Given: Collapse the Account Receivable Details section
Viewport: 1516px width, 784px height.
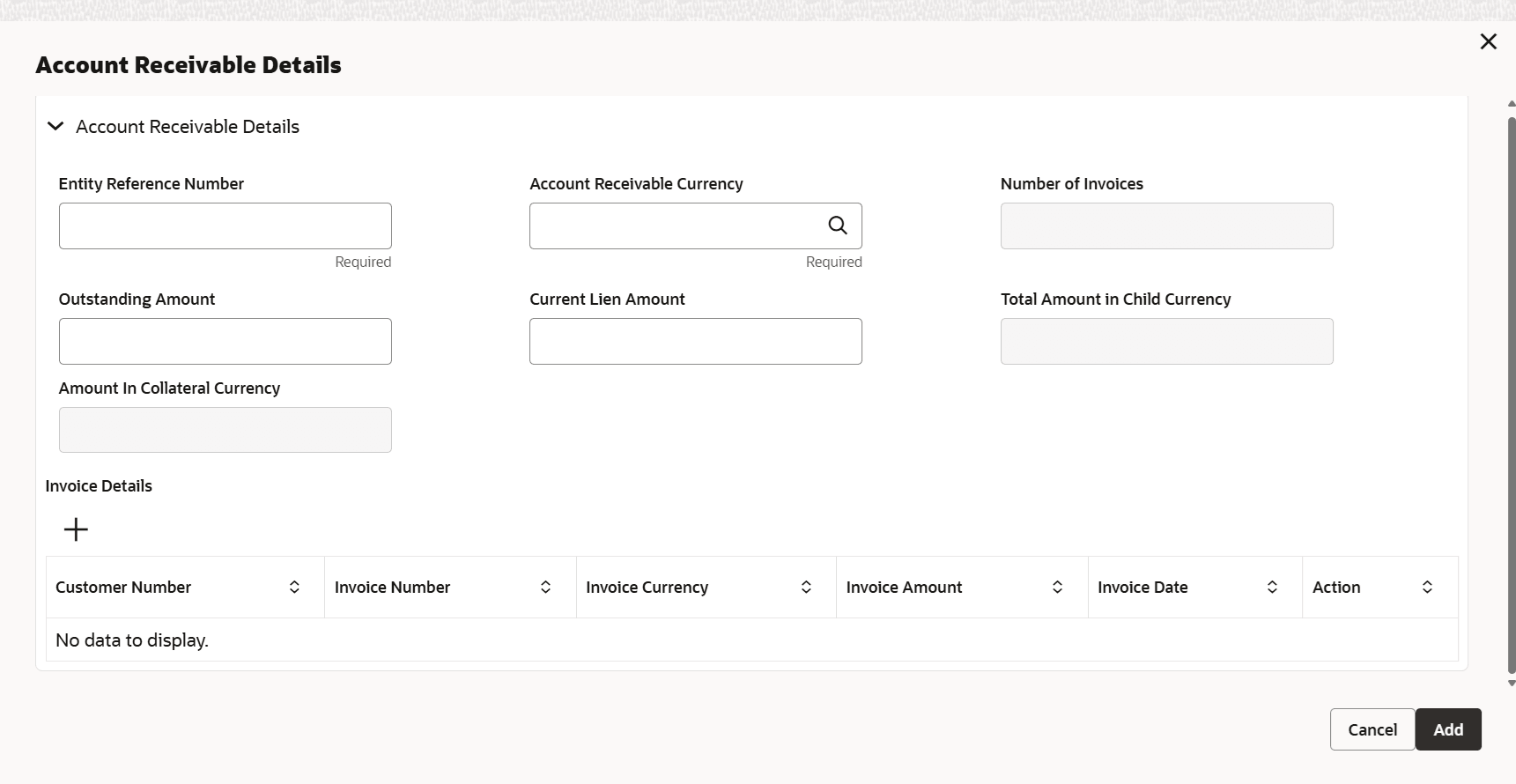Looking at the screenshot, I should click(x=55, y=127).
